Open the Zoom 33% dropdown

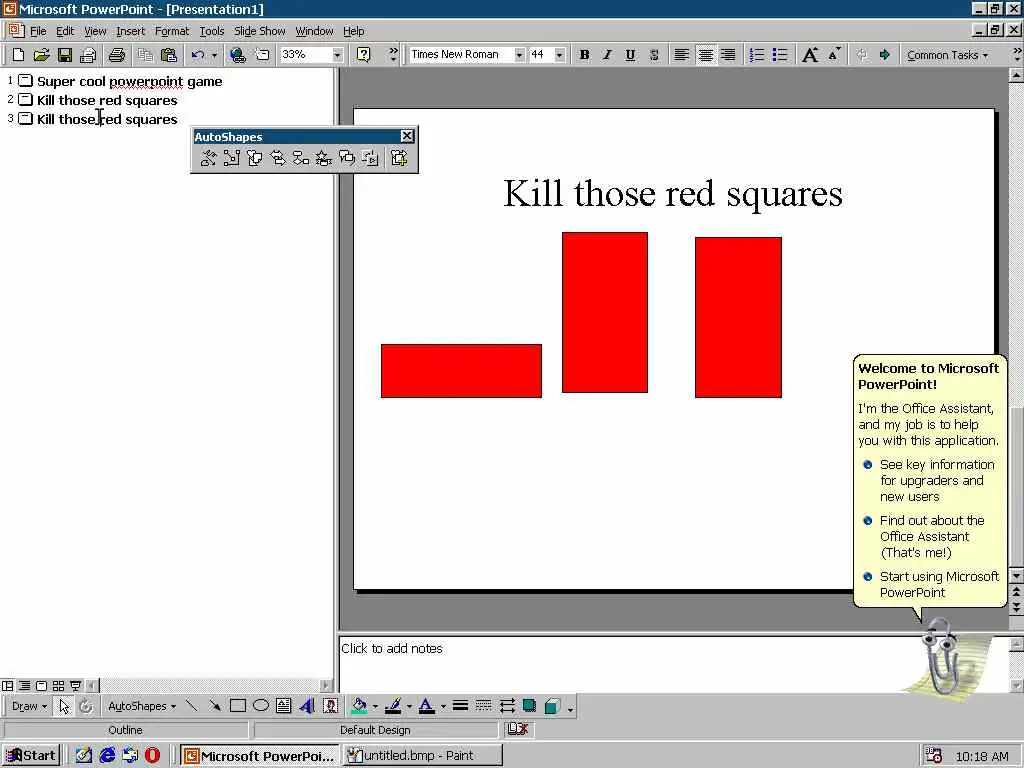(337, 55)
